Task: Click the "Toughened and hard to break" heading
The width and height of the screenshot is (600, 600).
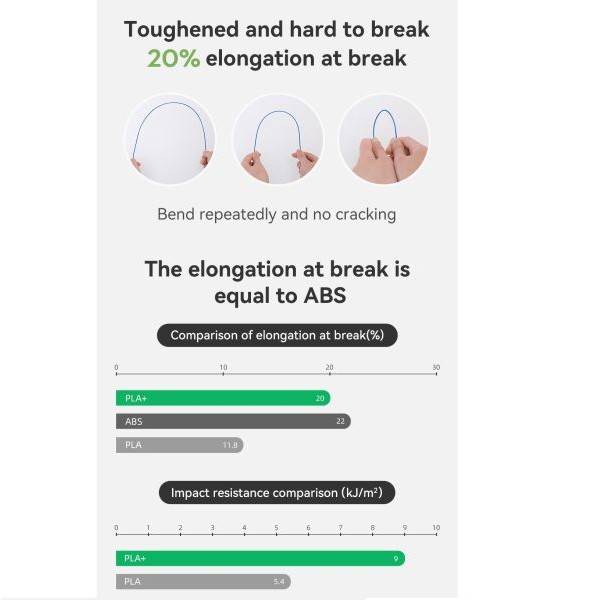Action: (x=277, y=29)
